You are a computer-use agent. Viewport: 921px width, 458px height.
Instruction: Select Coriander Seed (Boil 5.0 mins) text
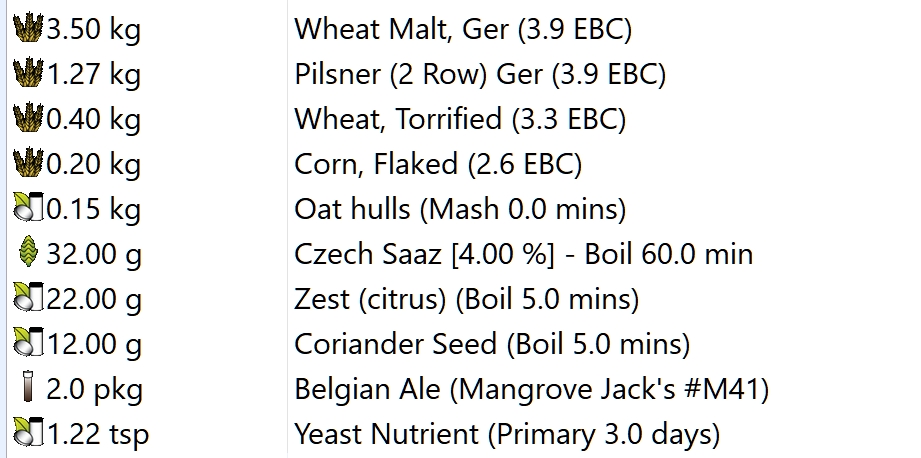492,344
